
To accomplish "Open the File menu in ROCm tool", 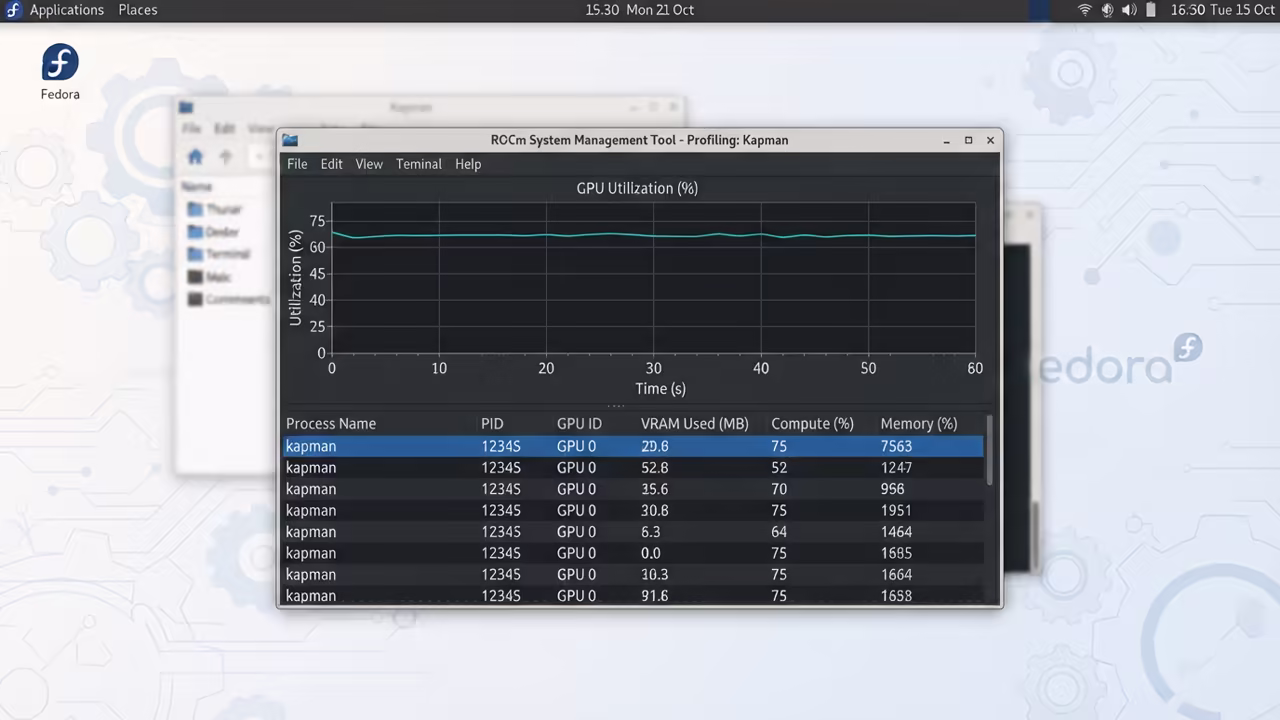I will pyautogui.click(x=297, y=164).
